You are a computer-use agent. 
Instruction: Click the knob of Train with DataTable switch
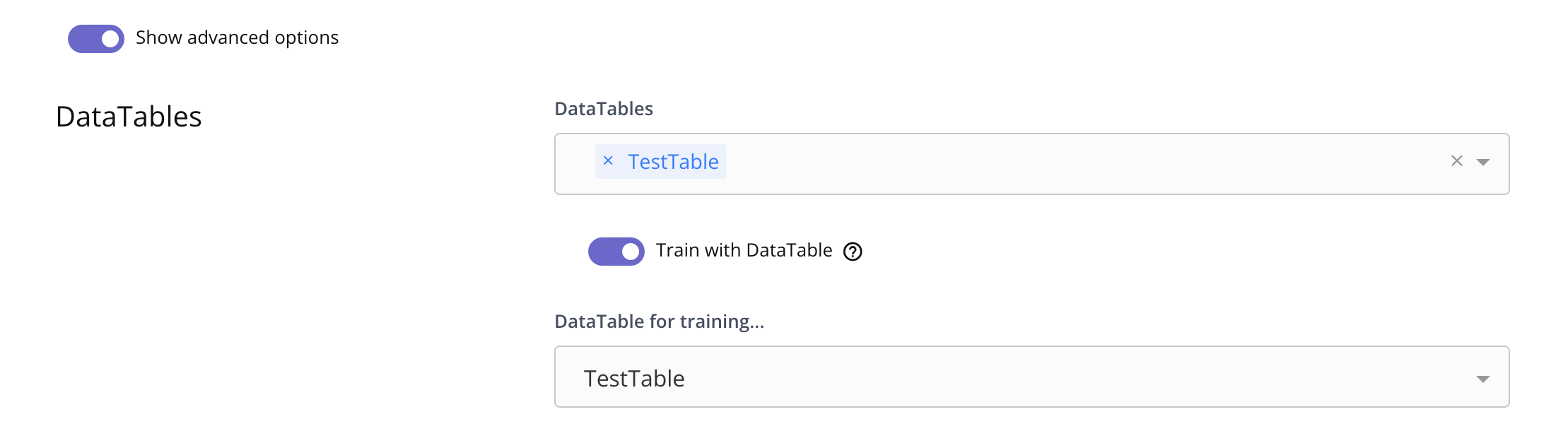[x=631, y=252]
